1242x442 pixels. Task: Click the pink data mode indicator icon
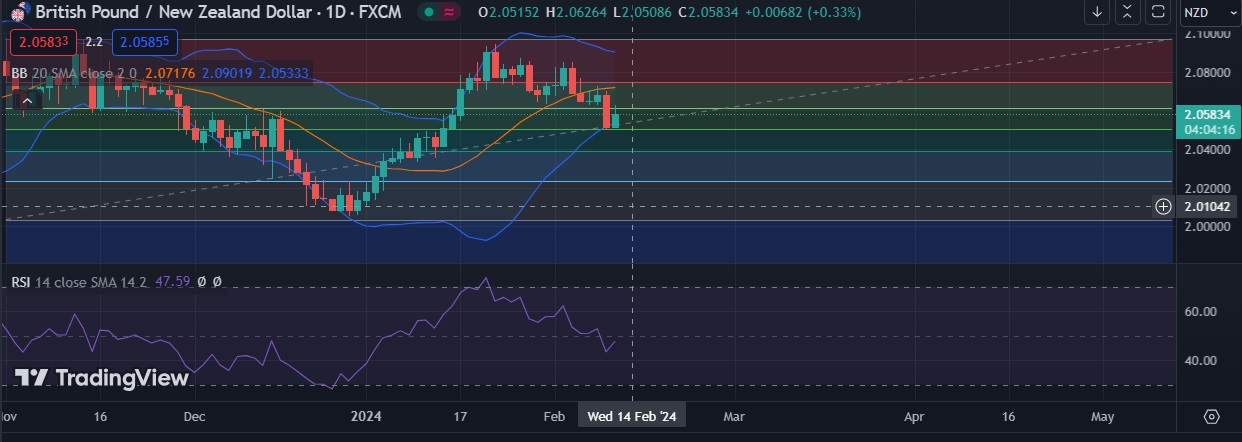point(450,12)
